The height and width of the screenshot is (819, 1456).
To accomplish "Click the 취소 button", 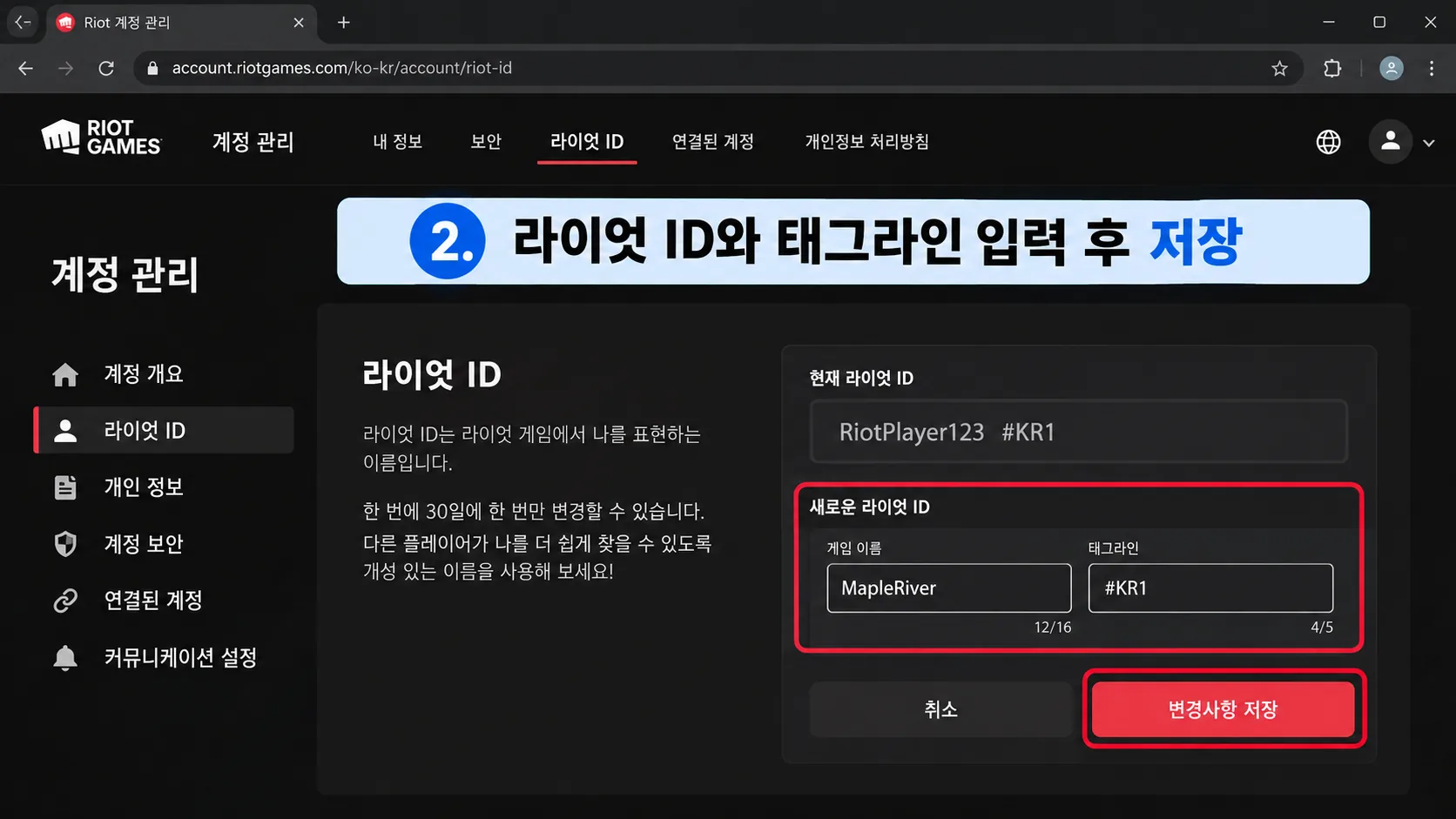I will click(x=940, y=709).
